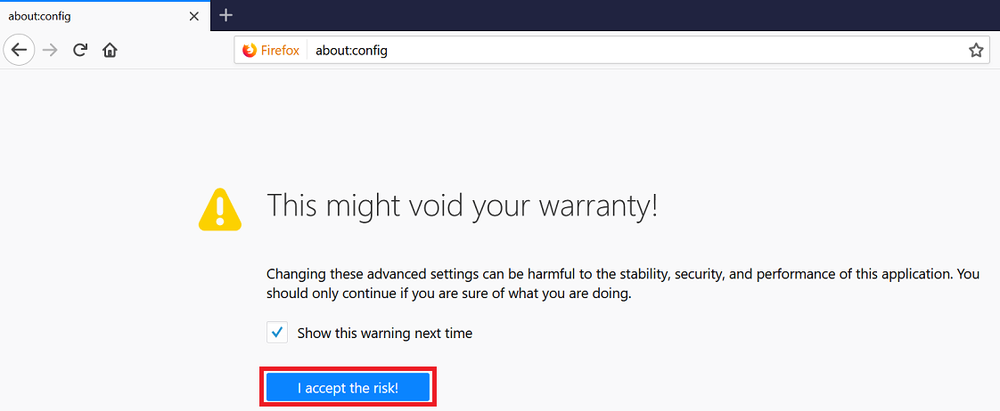Click the about:config text in the URL bar
Image resolution: width=1000 pixels, height=411 pixels.
(x=351, y=50)
